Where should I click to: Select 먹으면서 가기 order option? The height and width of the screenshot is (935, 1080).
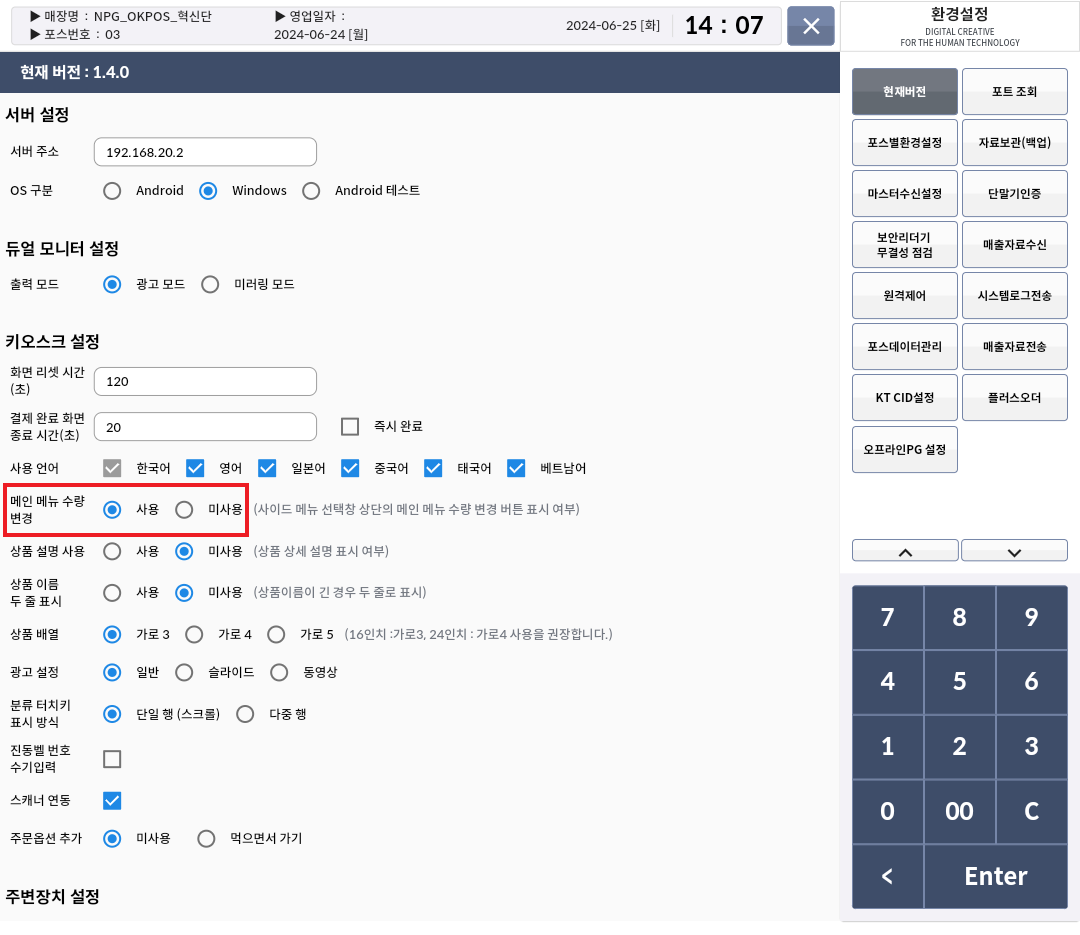[x=206, y=839]
